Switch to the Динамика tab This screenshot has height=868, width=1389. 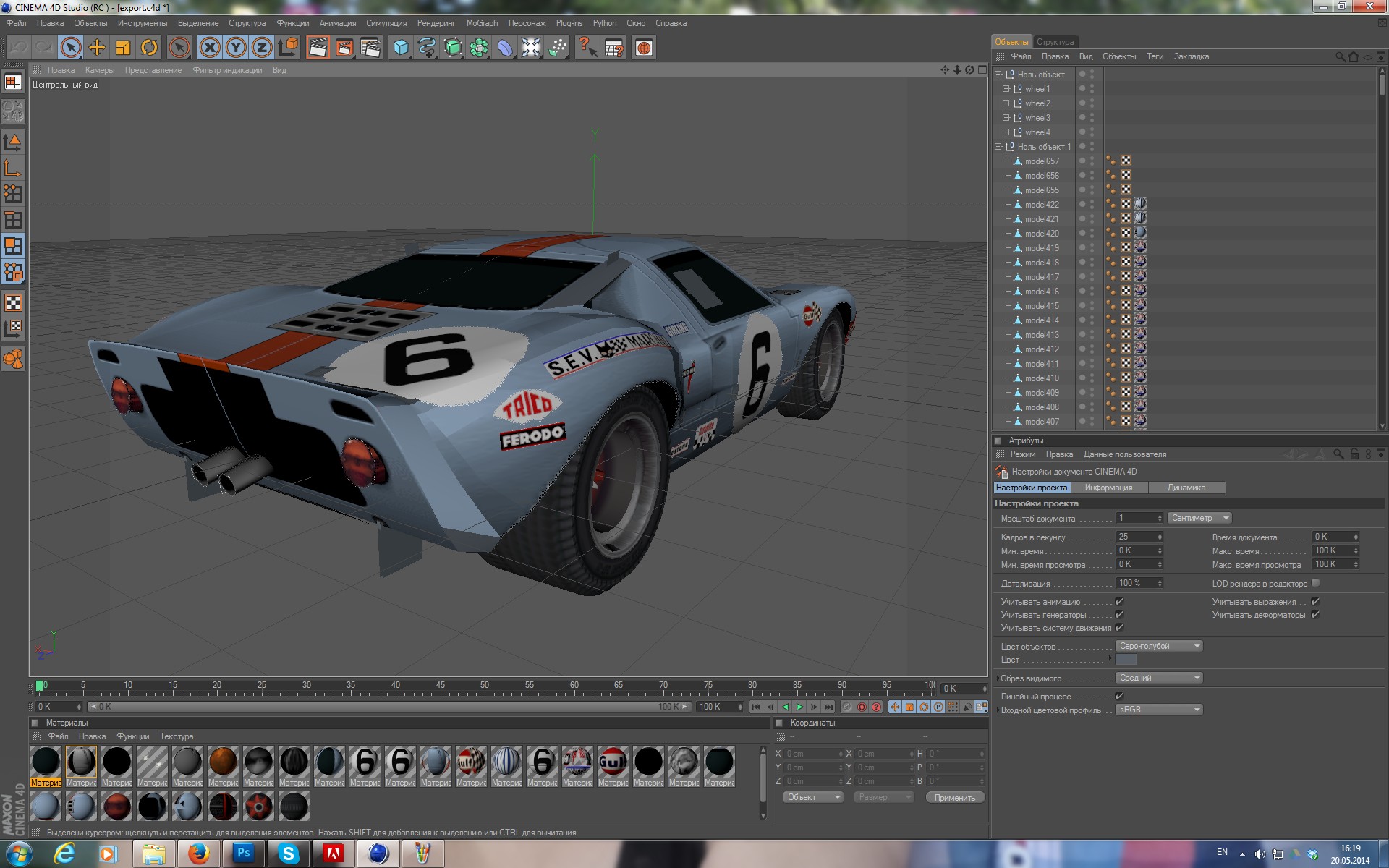pyautogui.click(x=1186, y=488)
